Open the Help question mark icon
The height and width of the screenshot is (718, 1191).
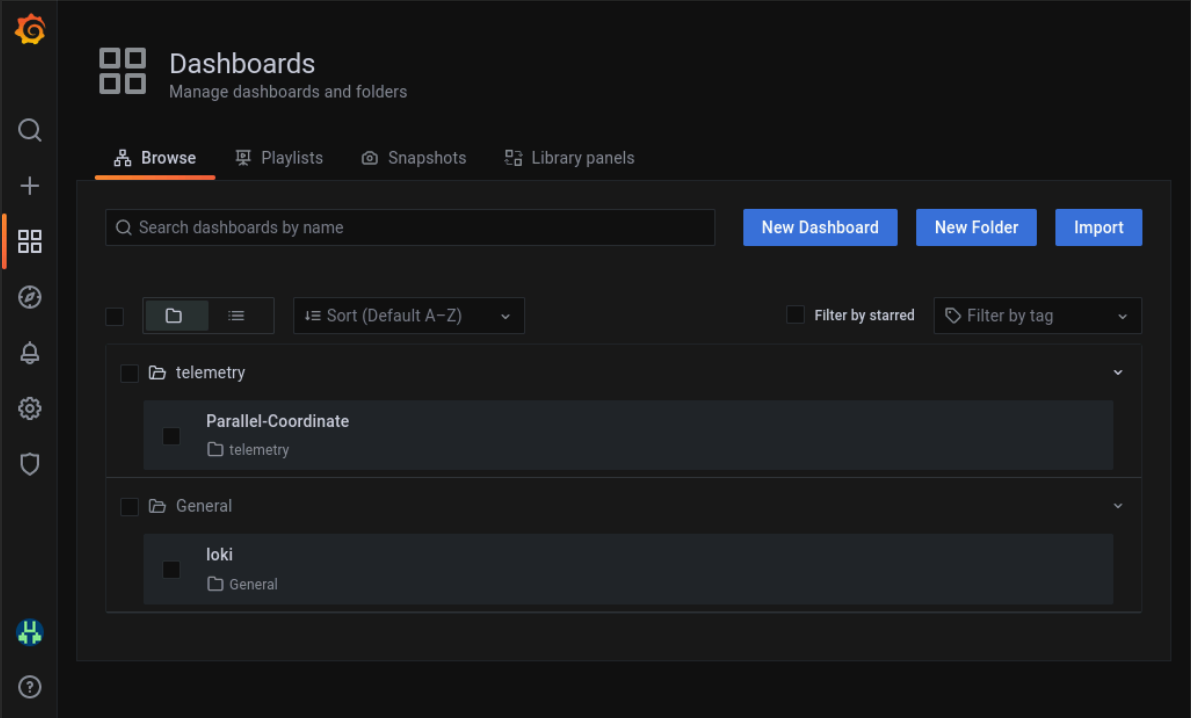pos(30,687)
